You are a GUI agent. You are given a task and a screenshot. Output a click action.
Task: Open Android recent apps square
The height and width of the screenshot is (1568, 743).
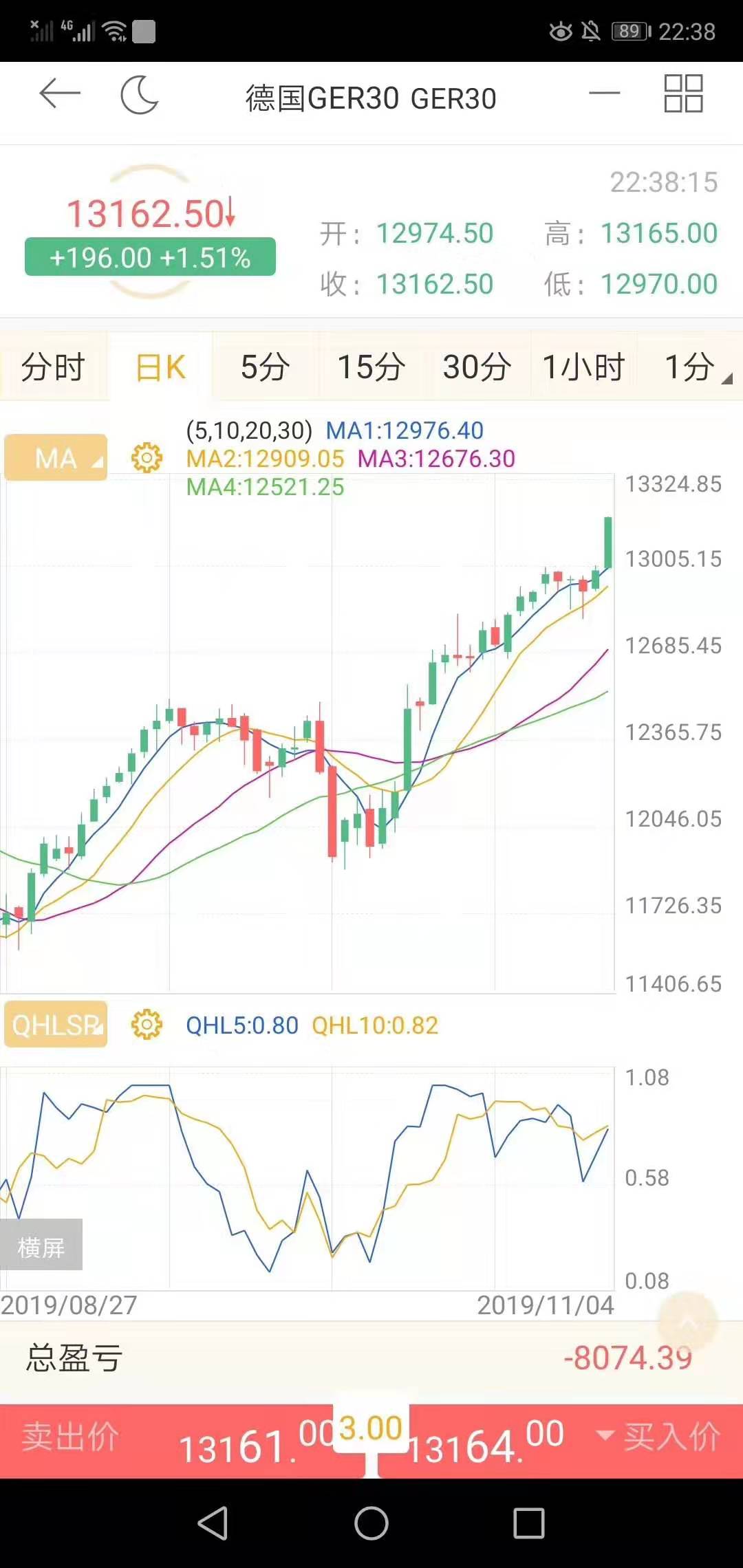529,1523
